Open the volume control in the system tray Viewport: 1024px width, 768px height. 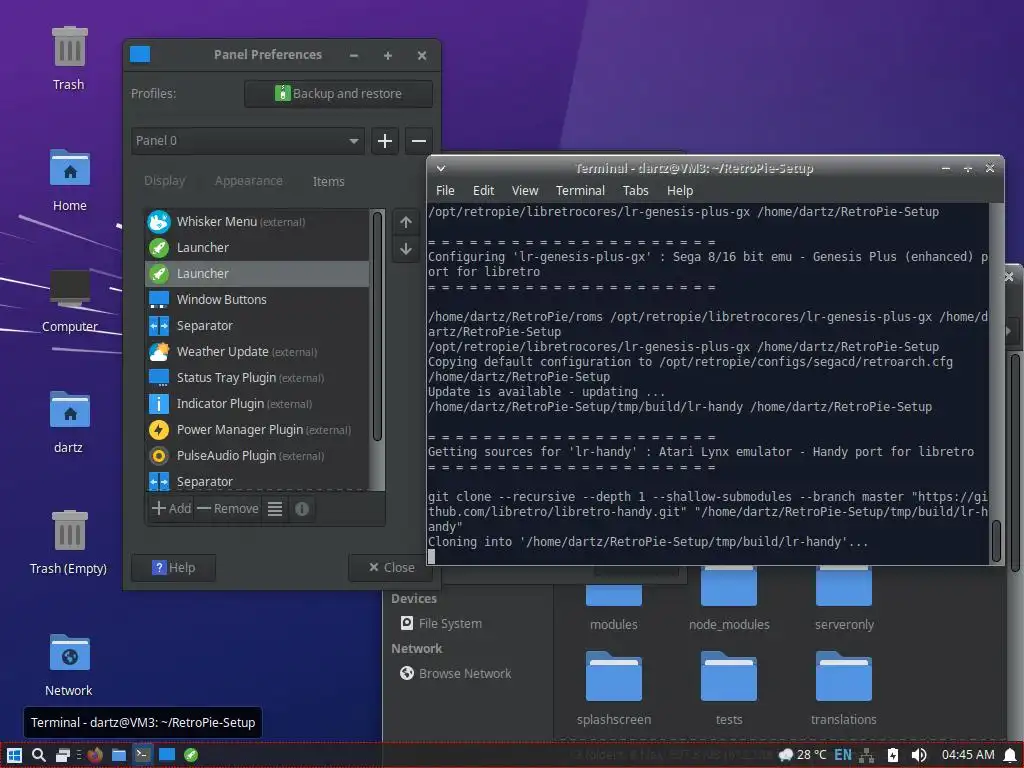coord(919,755)
